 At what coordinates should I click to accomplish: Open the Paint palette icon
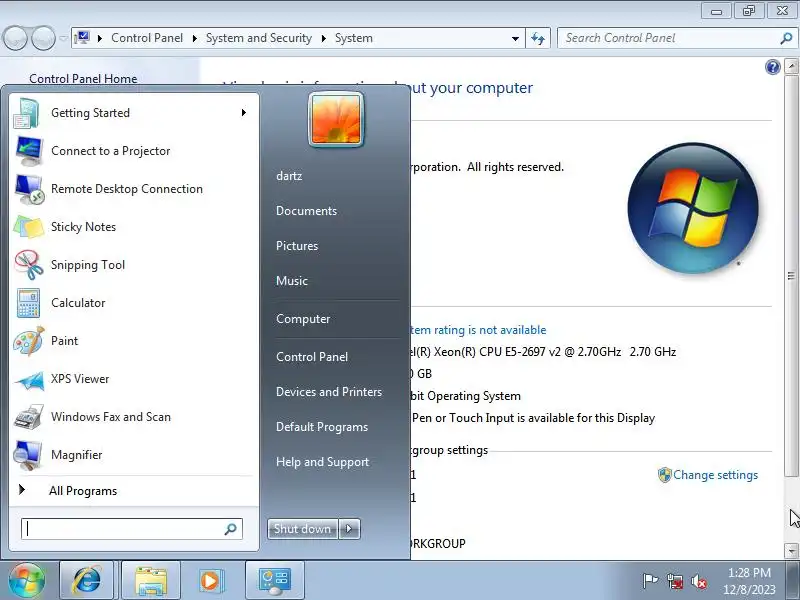[x=29, y=341]
